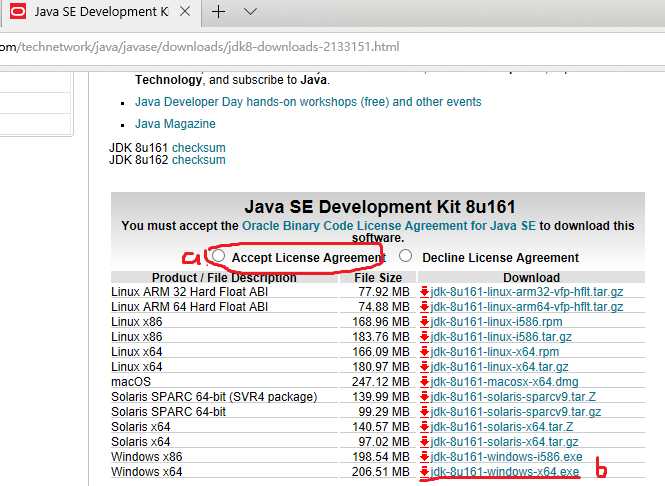Viewport: 665px width, 486px height.
Task: Click Linux ARM 32 Hard Float ABI text
Action: tap(190, 292)
